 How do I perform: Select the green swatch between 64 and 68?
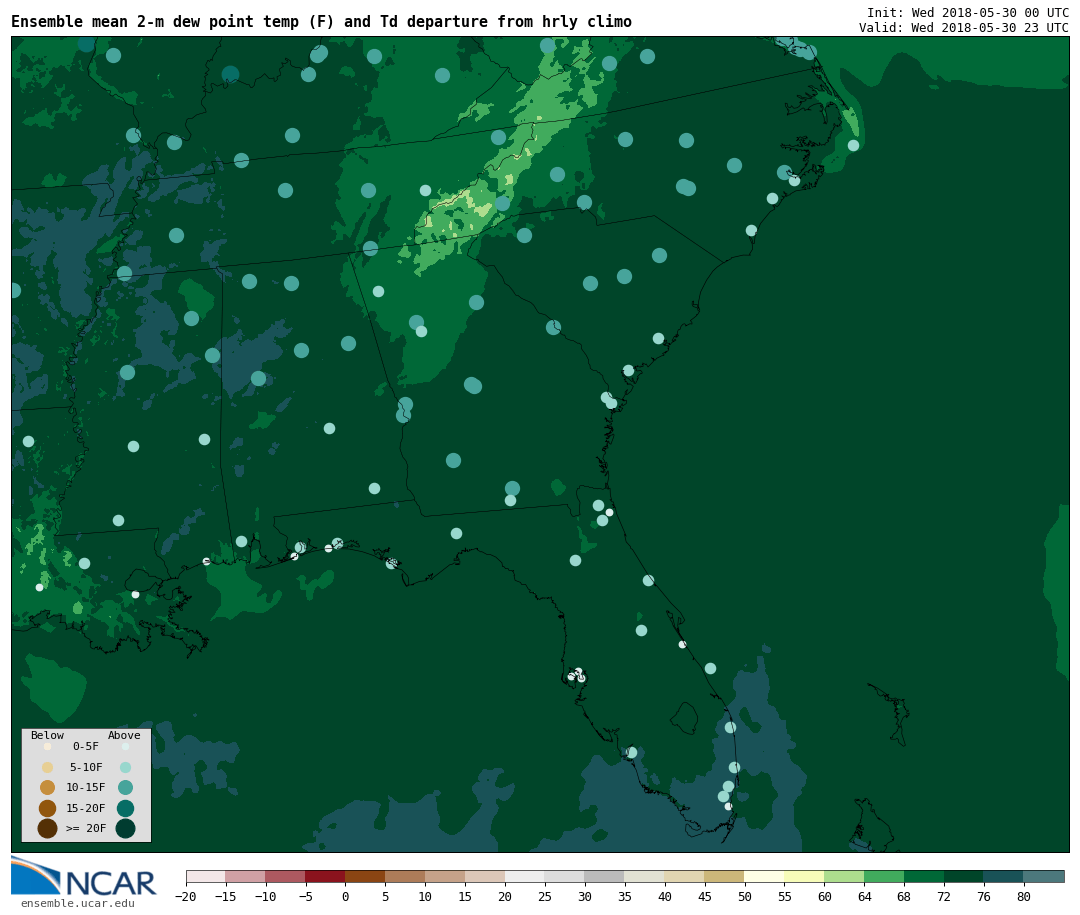click(x=884, y=876)
